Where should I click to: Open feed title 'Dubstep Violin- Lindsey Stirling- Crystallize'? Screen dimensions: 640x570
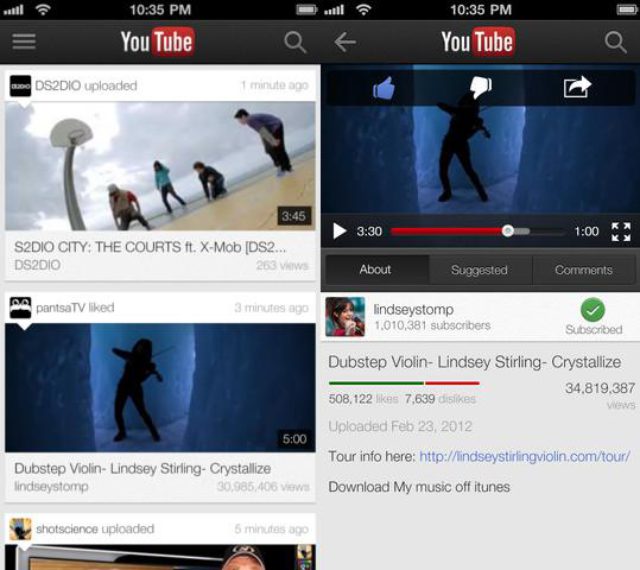click(x=142, y=468)
